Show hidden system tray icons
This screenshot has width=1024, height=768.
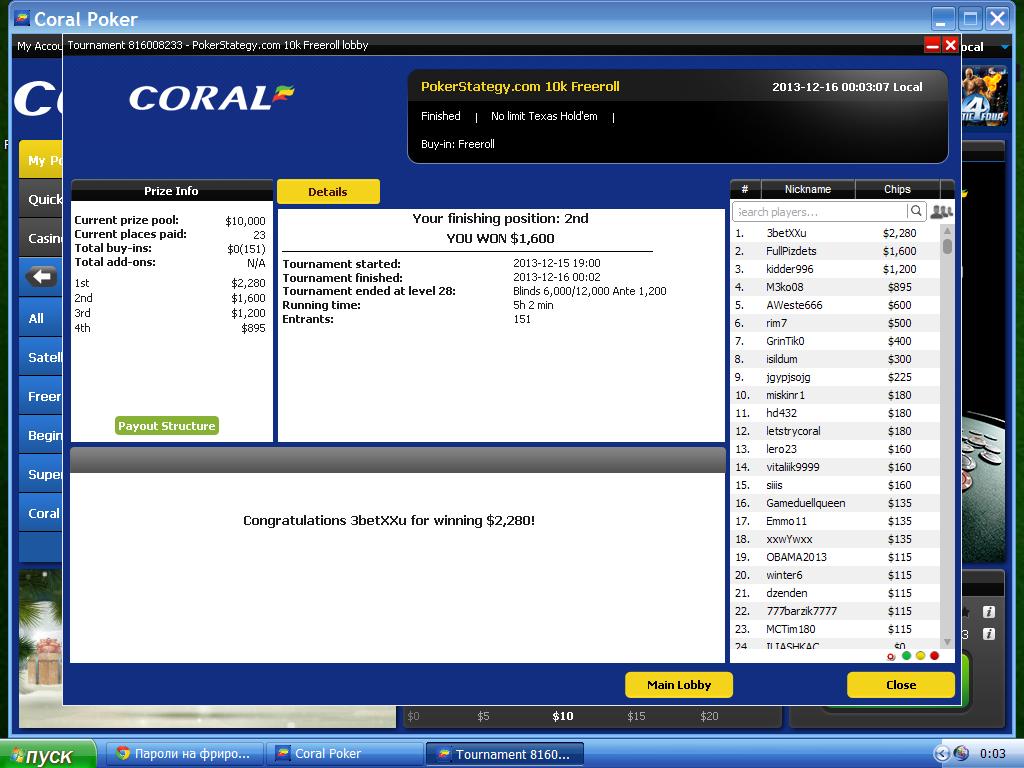[x=941, y=754]
